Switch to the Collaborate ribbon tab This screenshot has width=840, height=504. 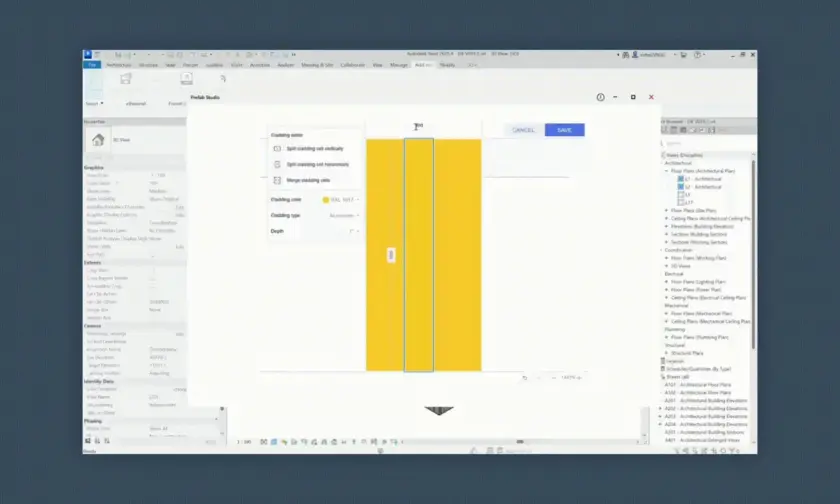[352, 65]
